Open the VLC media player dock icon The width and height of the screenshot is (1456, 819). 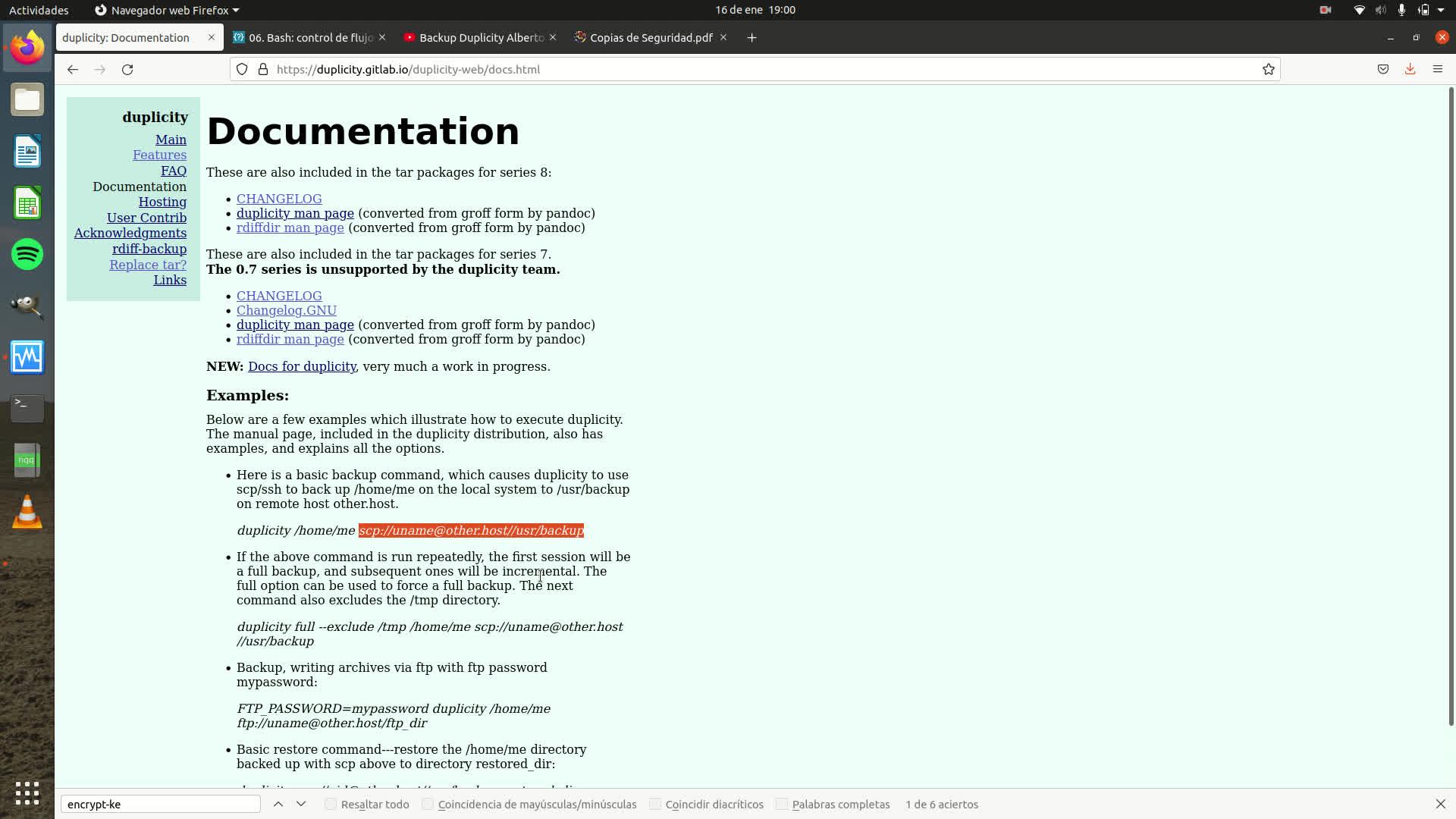(x=27, y=512)
